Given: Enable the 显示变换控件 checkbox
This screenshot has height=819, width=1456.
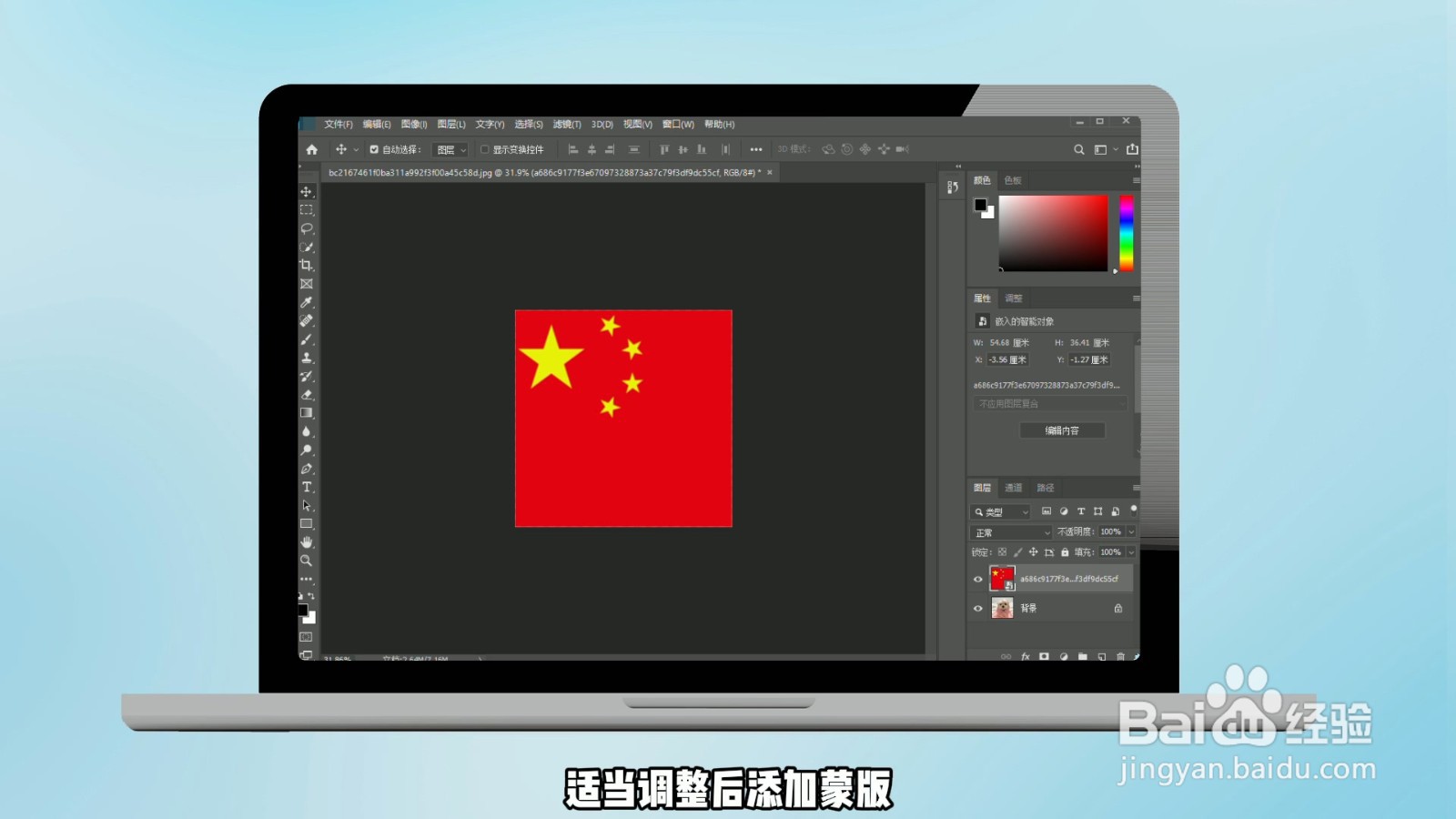Looking at the screenshot, I should click(x=485, y=149).
